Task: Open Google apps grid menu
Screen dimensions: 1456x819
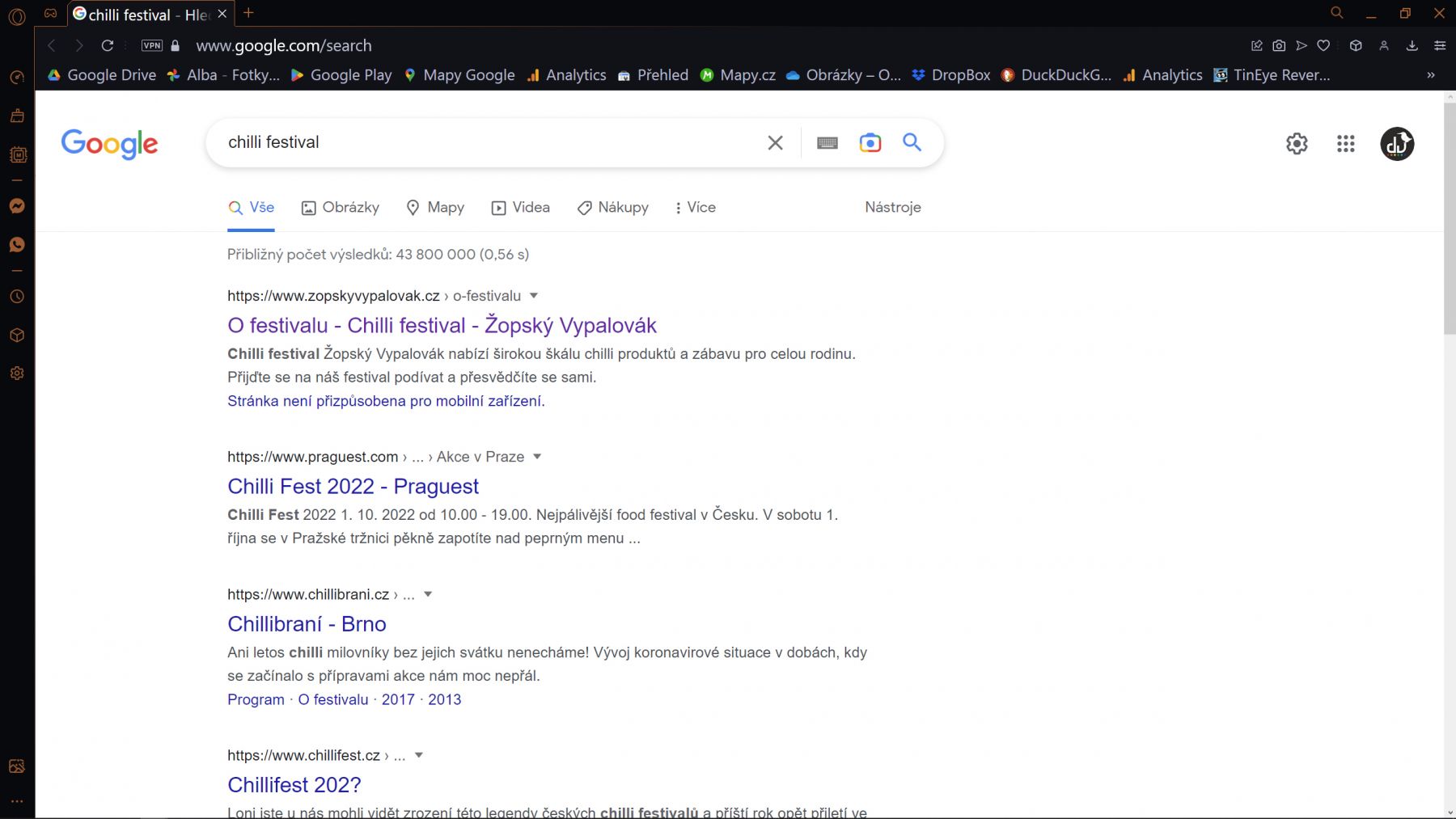Action: [x=1345, y=144]
